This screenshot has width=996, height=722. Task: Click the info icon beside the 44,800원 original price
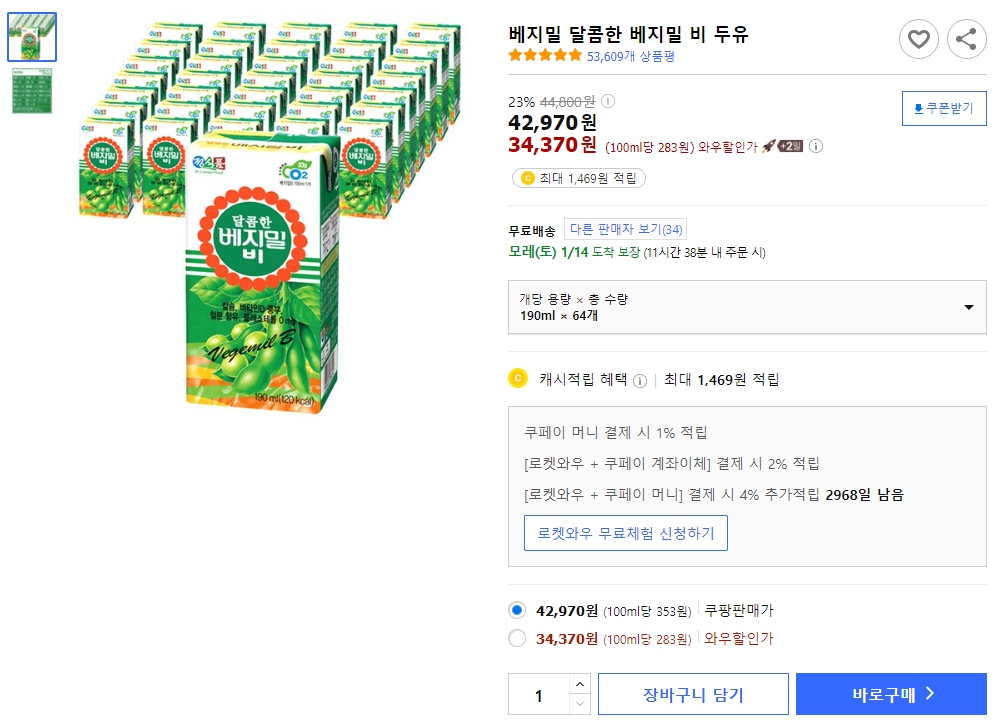coord(609,100)
